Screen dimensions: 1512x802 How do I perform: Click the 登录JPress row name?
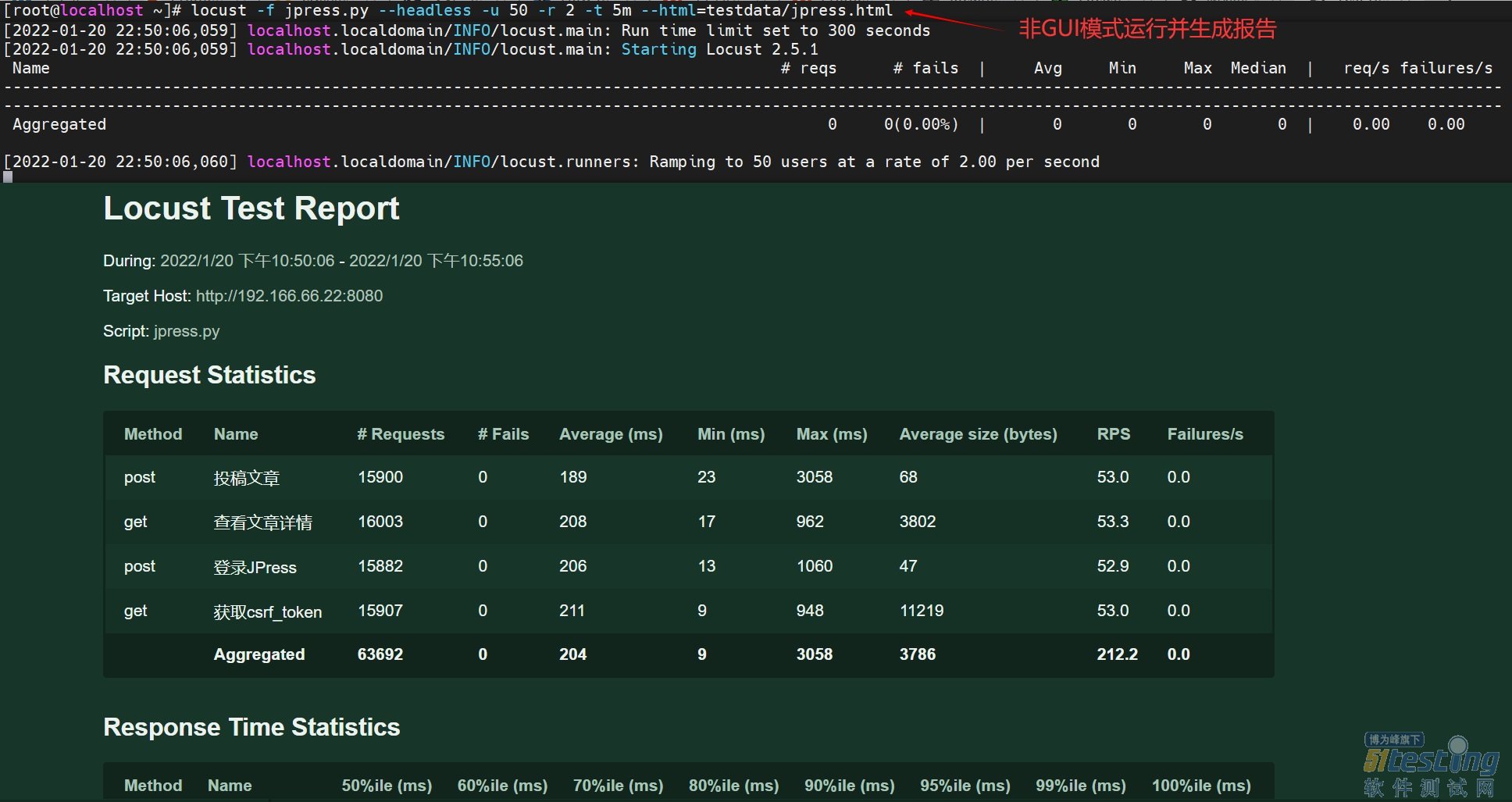point(255,567)
